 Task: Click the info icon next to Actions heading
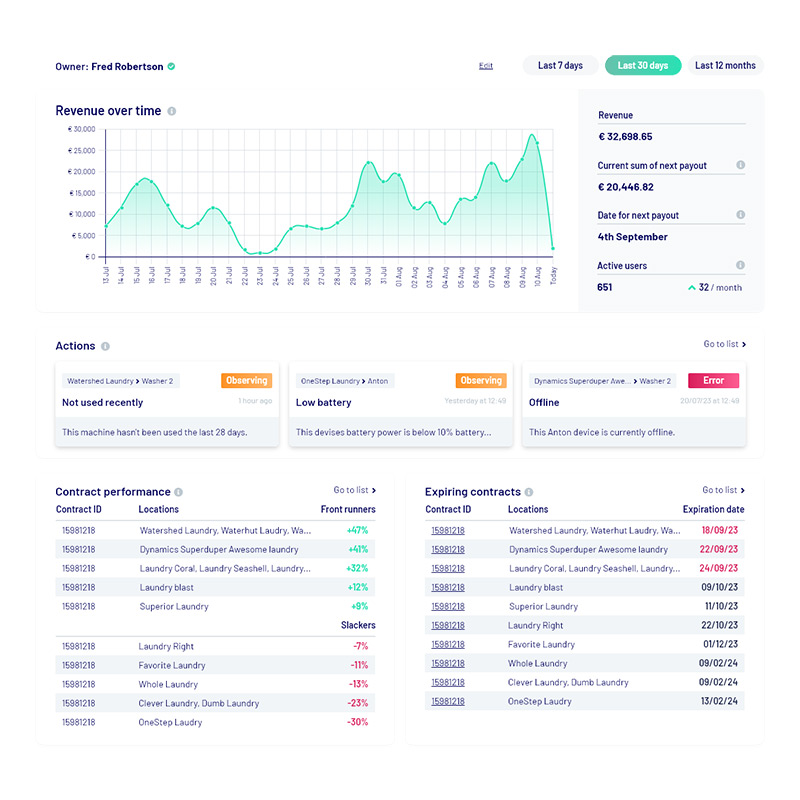(x=105, y=346)
